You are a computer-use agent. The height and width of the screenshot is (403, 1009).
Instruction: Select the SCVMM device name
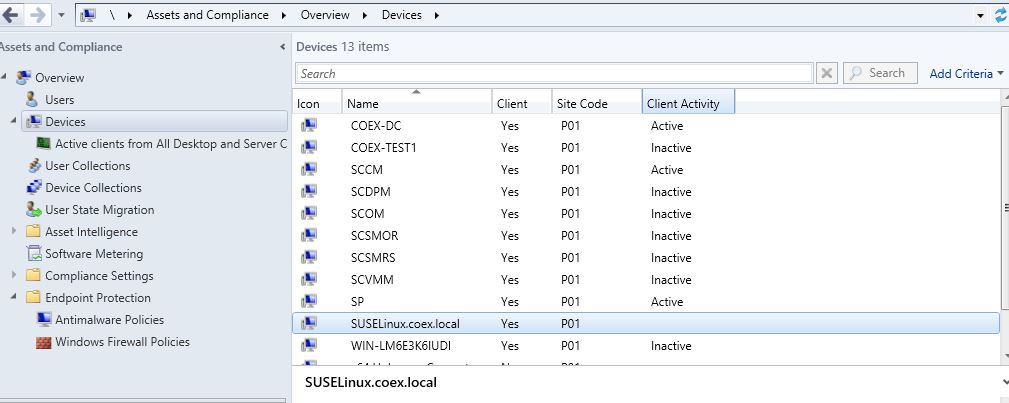372,279
